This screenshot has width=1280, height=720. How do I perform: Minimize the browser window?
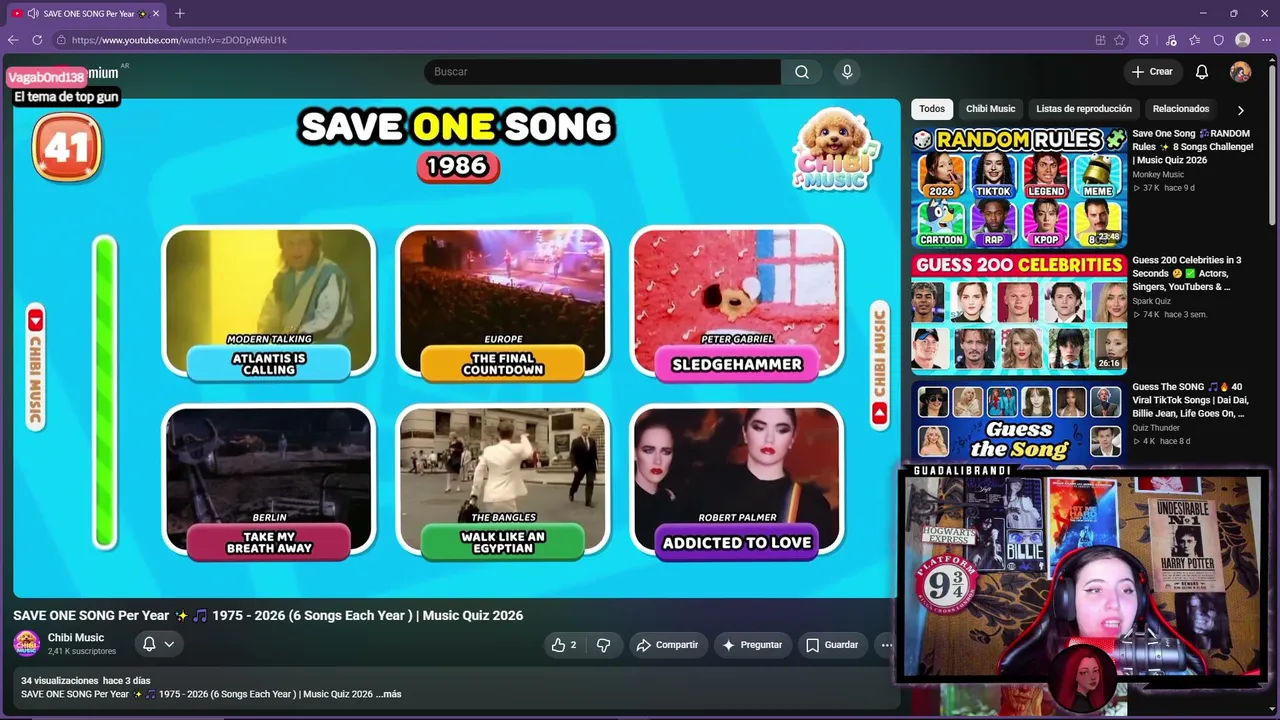coord(1203,13)
